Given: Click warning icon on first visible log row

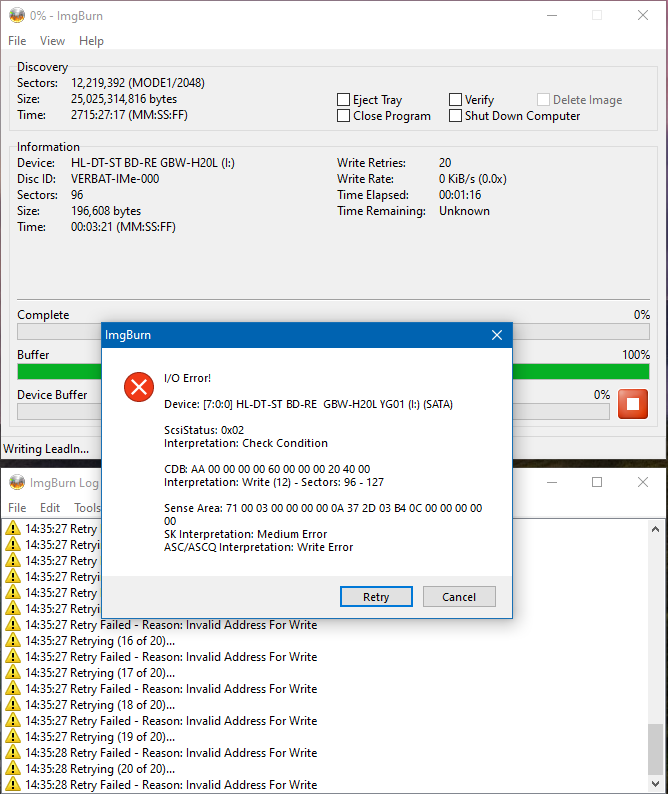Looking at the screenshot, I should (13, 528).
